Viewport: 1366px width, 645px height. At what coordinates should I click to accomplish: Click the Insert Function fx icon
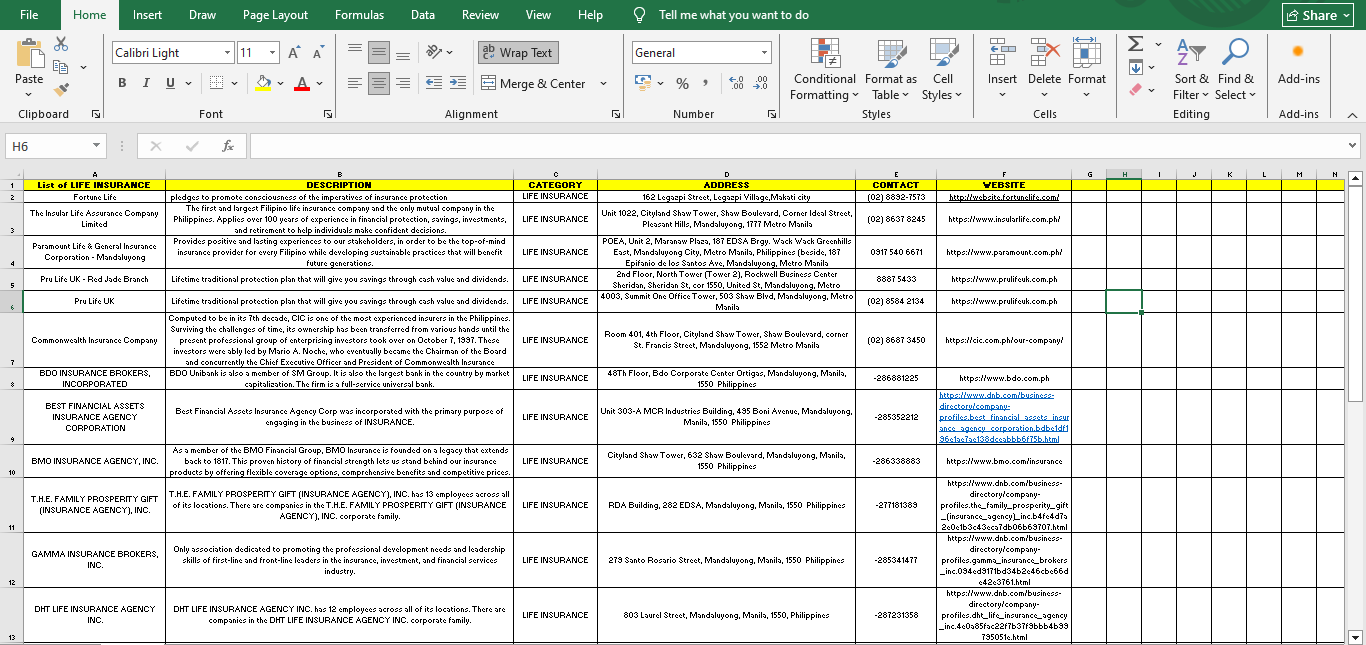228,146
